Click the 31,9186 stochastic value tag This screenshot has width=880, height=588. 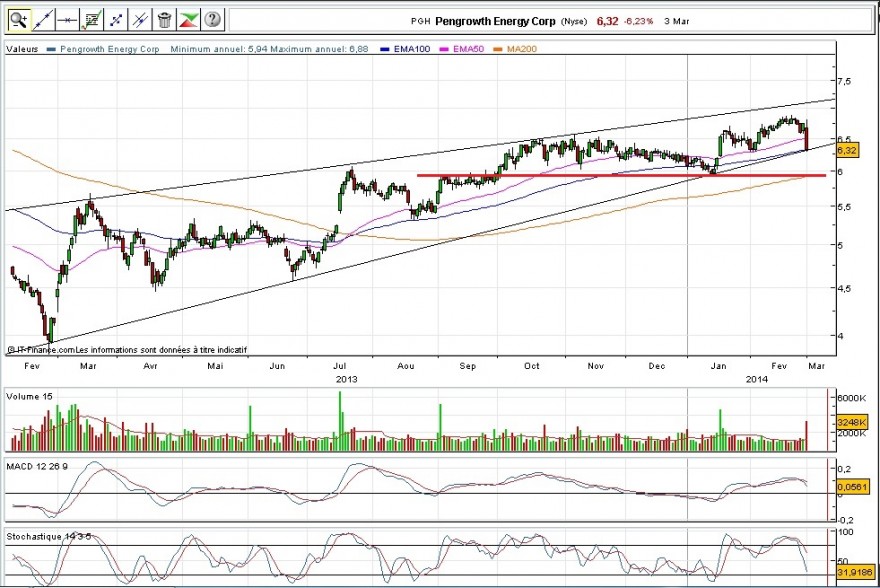point(855,572)
